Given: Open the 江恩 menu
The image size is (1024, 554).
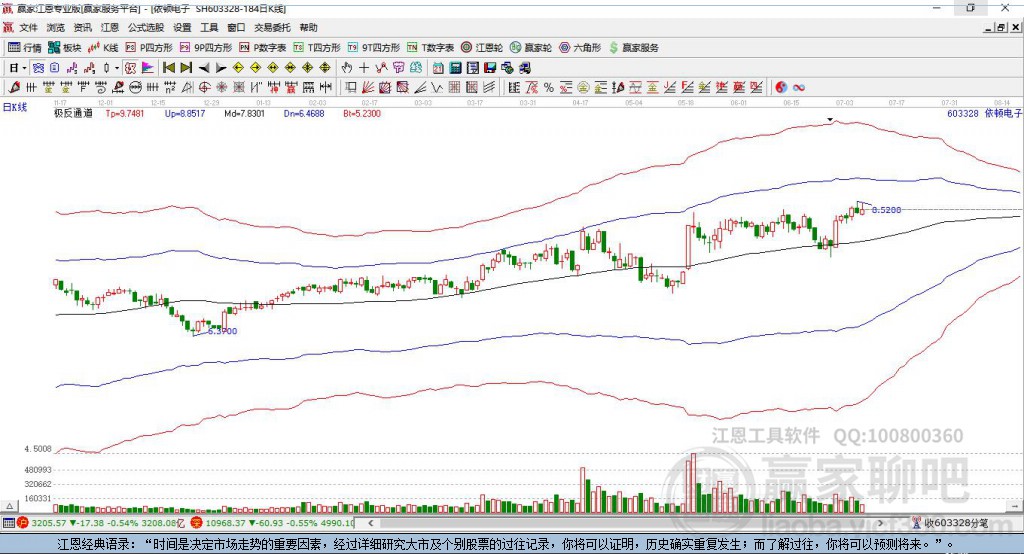Looking at the screenshot, I should (110, 27).
